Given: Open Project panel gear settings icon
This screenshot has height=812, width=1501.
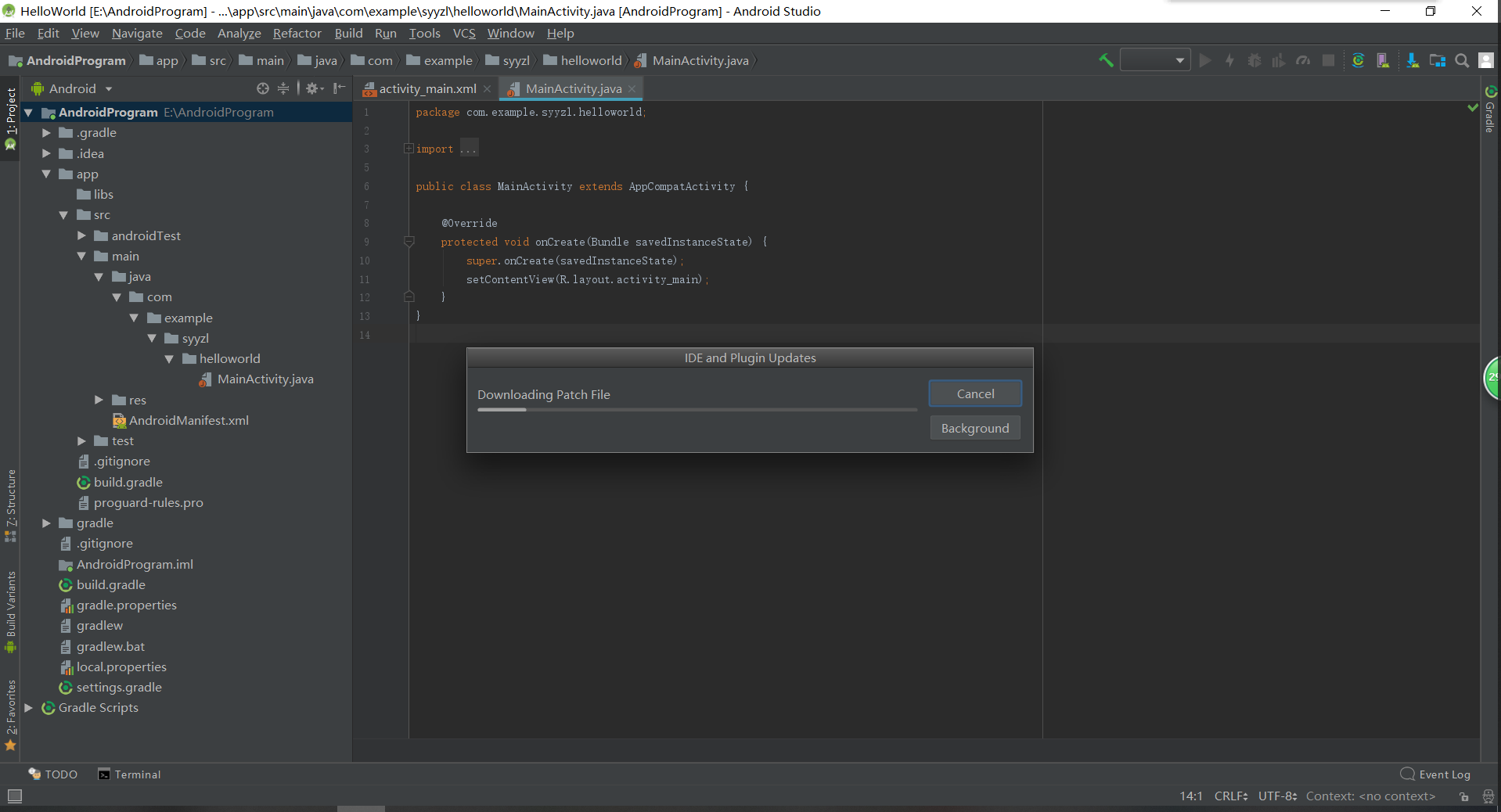Looking at the screenshot, I should tap(314, 88).
